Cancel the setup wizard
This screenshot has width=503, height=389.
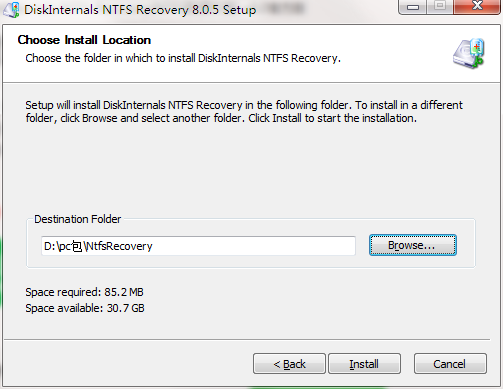[x=450, y=364]
